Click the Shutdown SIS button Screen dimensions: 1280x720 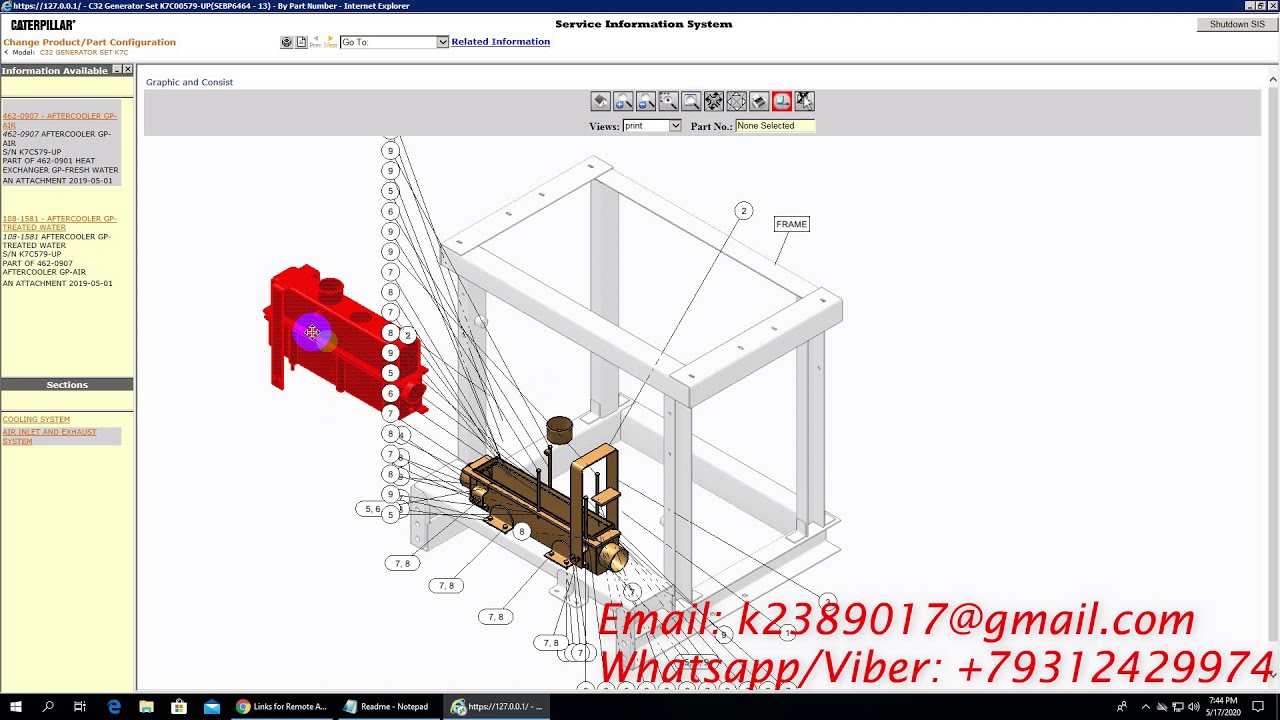click(1237, 24)
